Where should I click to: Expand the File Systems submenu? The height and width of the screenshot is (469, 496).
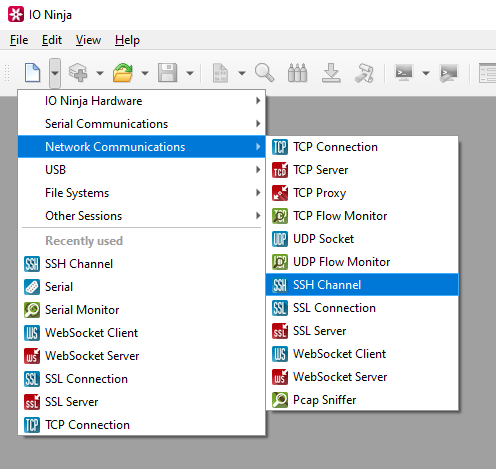tap(142, 193)
